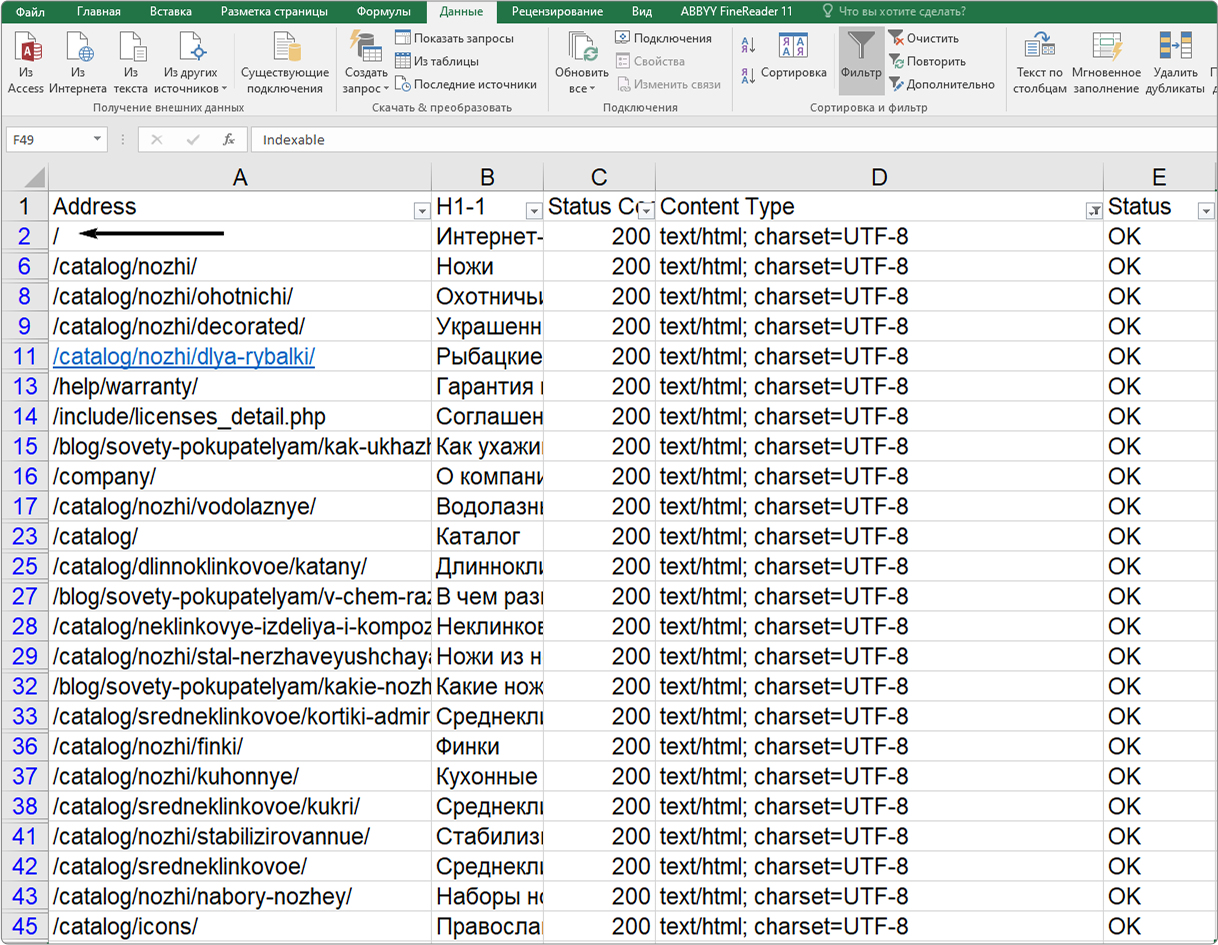Viewport: 1218px width, 945px height.
Task: Switch to Вид tab
Action: (x=642, y=12)
